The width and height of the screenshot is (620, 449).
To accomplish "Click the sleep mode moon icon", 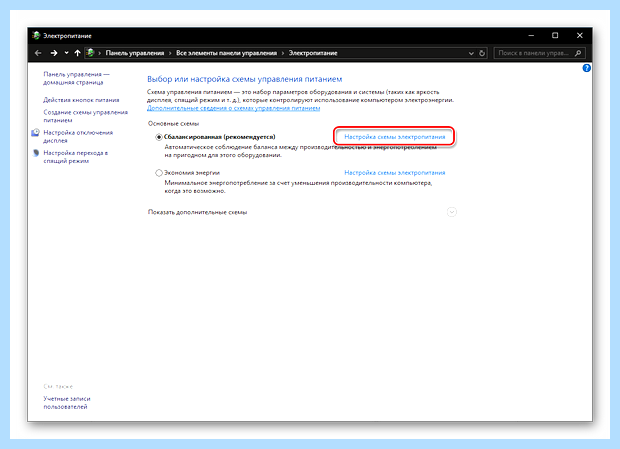I will [36, 153].
